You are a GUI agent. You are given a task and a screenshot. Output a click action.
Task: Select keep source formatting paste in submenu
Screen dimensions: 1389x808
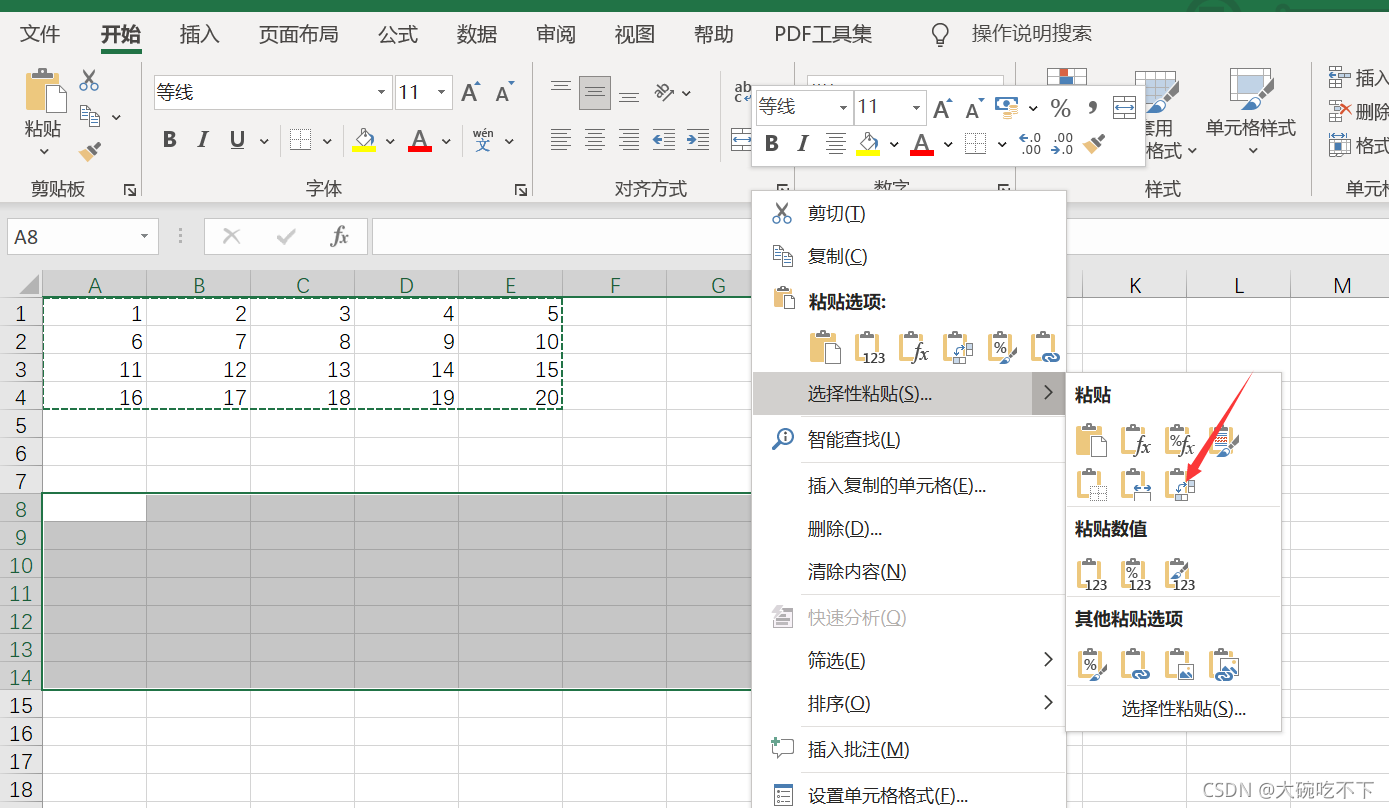coord(1224,440)
